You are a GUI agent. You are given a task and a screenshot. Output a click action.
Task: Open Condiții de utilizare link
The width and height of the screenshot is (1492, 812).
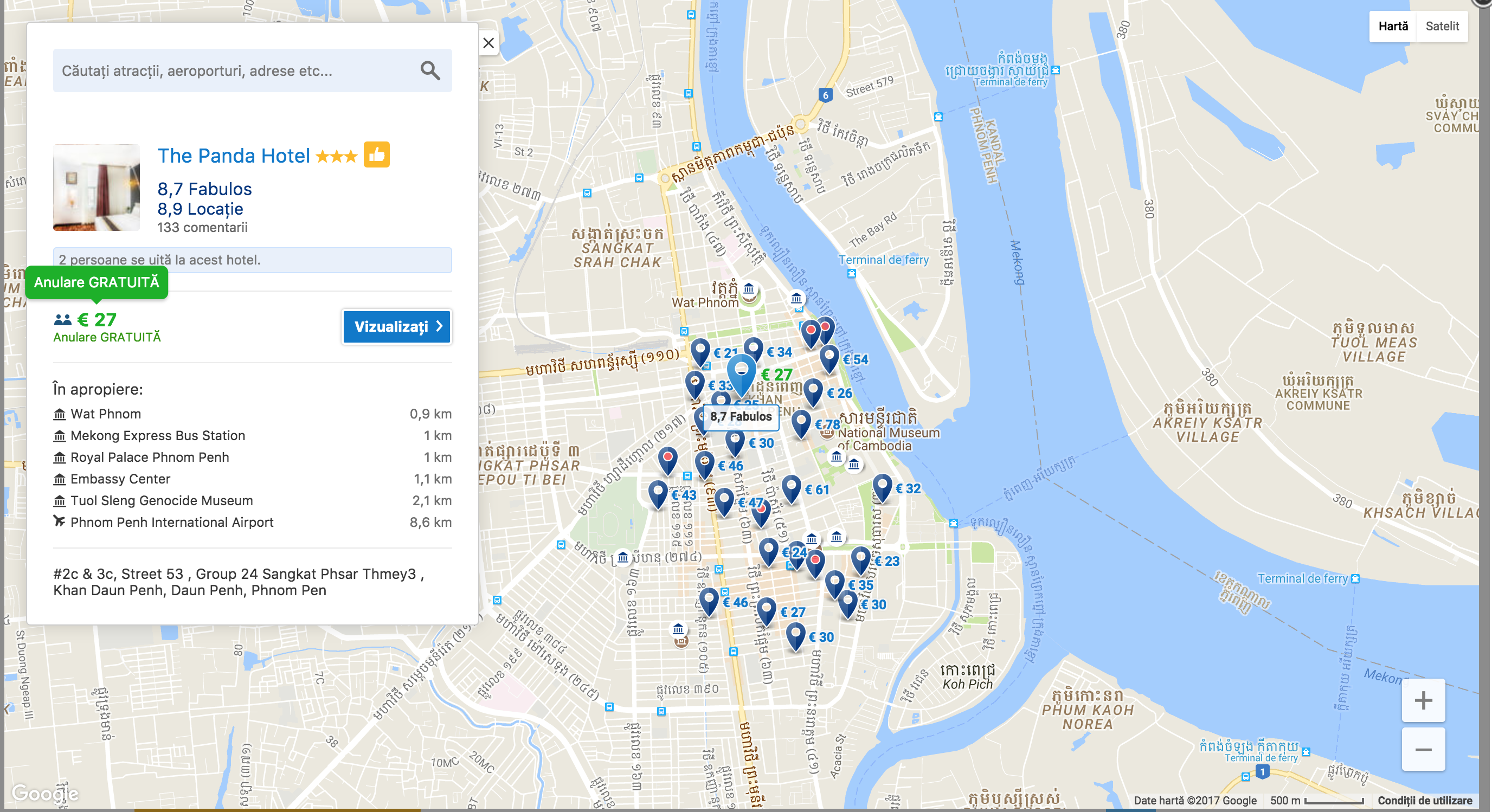click(x=1424, y=800)
